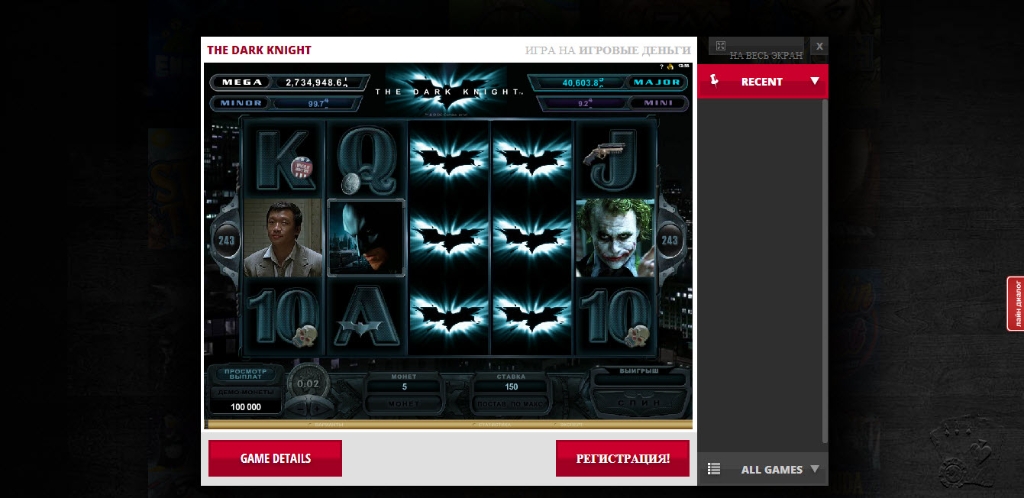Click НА ВЕСЬ ЭКРАН fullscreen link

click(x=766, y=55)
